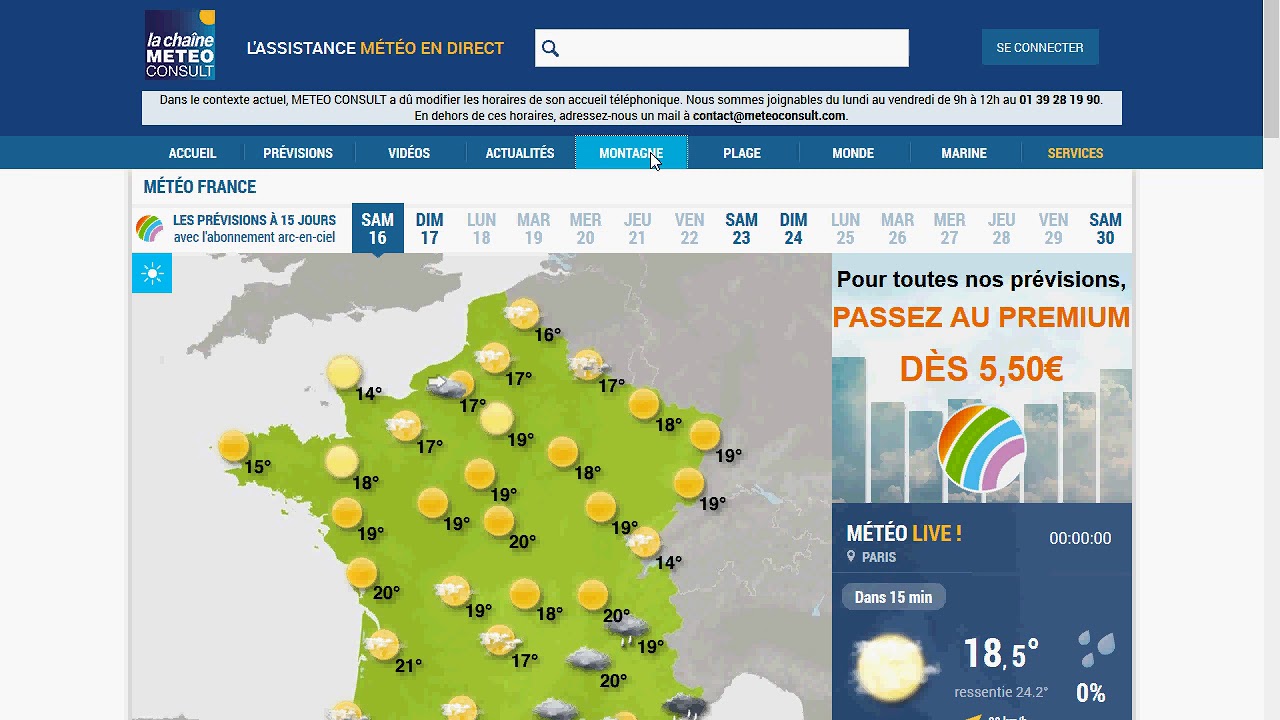The width and height of the screenshot is (1280, 720).
Task: Click the sun icon beside 15° in Brittany
Action: pyautogui.click(x=233, y=446)
